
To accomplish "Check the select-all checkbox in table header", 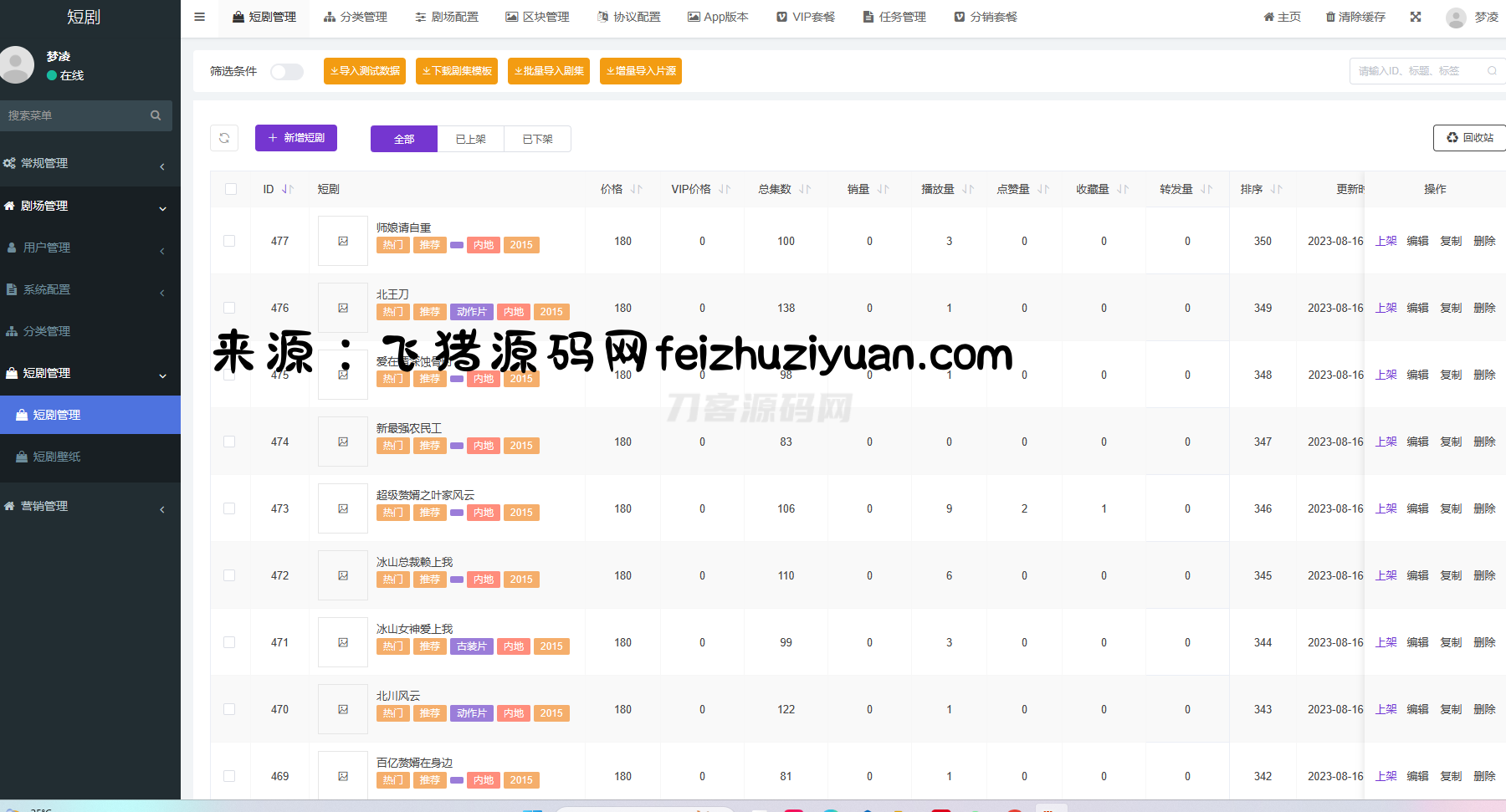I will [x=231, y=190].
